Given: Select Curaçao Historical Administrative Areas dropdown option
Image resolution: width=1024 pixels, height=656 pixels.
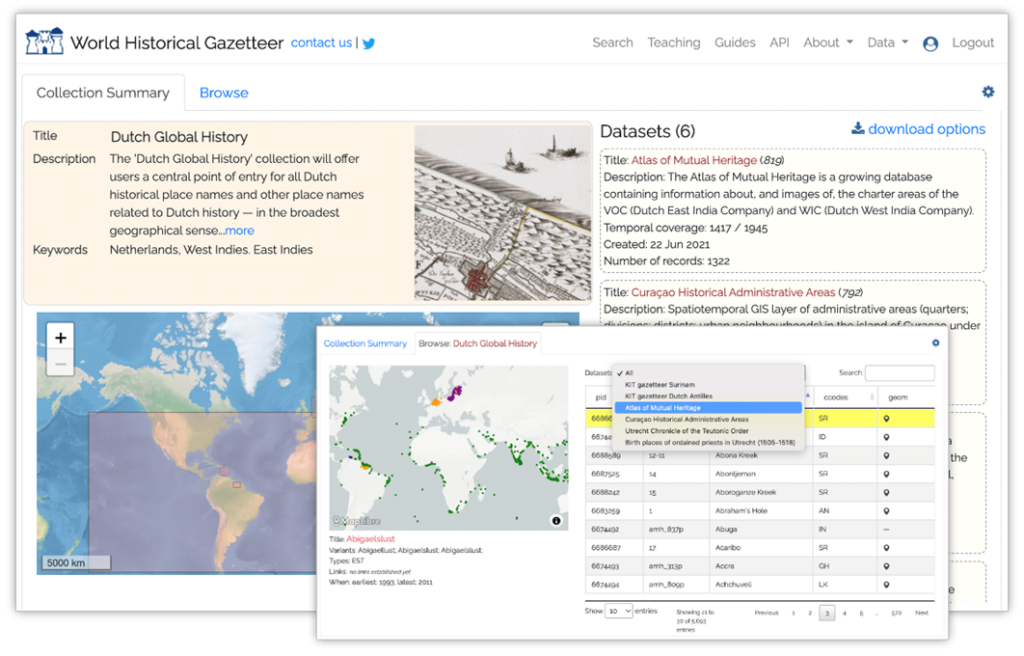Looking at the screenshot, I should pyautogui.click(x=707, y=419).
